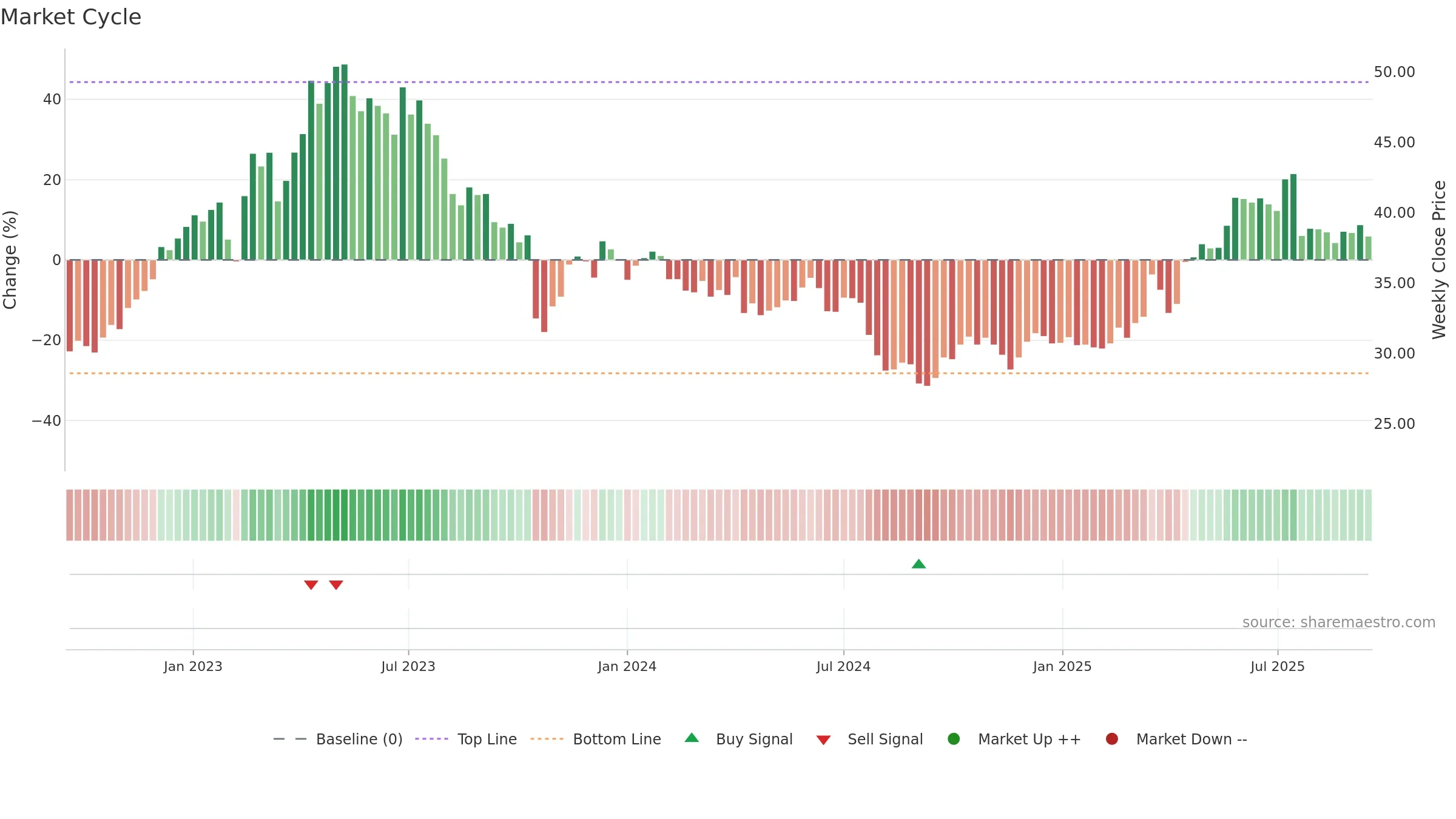
Task: Click the 35.00 price axis label
Action: pos(1394,283)
